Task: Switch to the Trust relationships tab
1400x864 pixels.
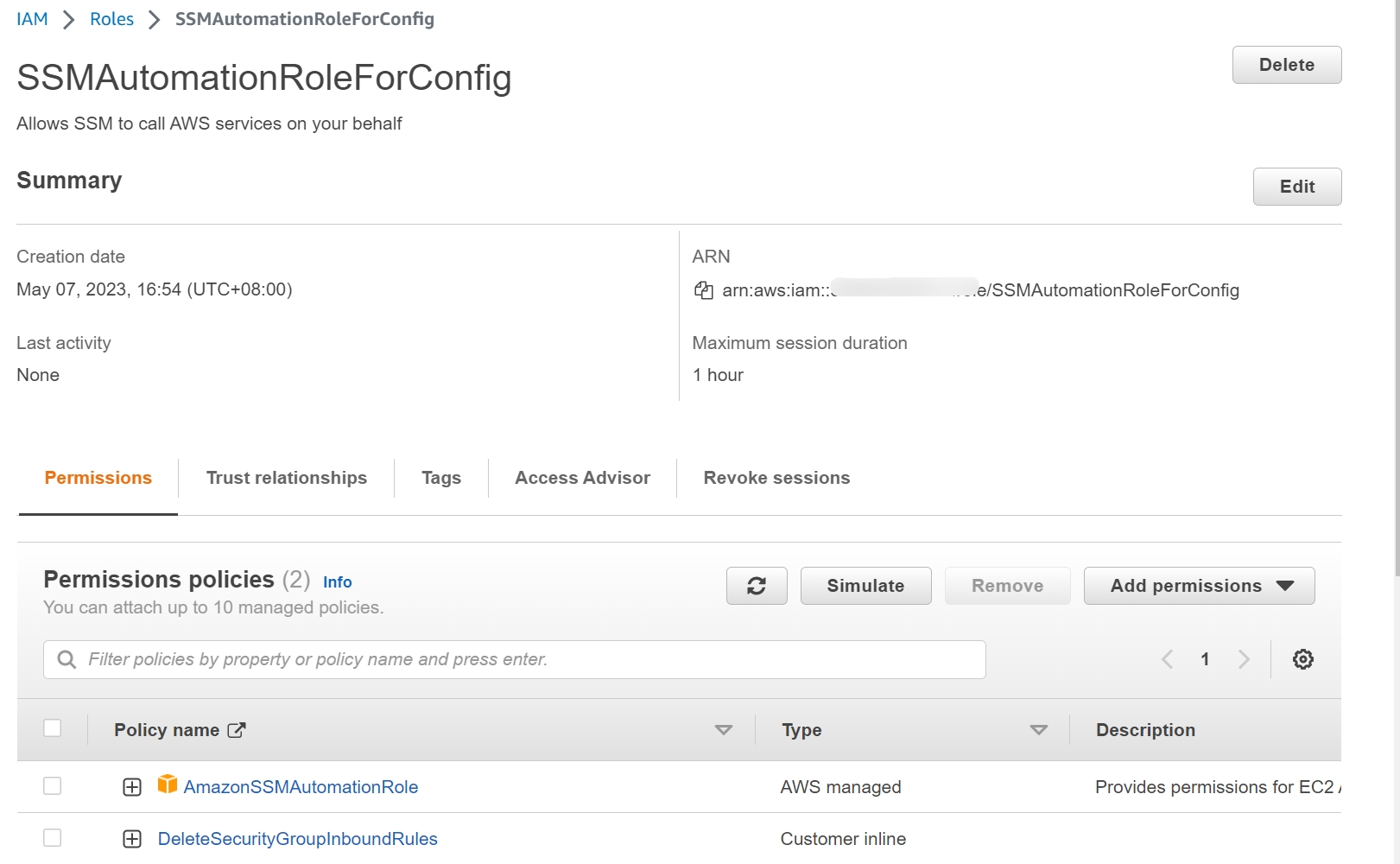Action: click(x=286, y=478)
